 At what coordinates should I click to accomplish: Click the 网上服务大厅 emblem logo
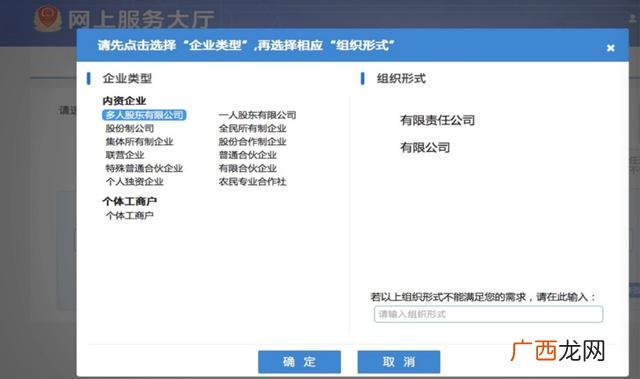coord(47,18)
